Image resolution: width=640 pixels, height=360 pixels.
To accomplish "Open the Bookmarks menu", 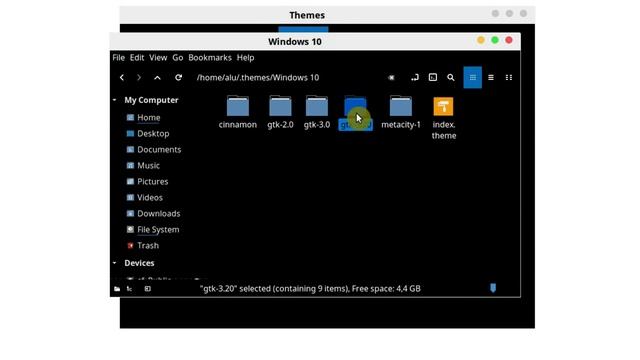I will coord(210,58).
